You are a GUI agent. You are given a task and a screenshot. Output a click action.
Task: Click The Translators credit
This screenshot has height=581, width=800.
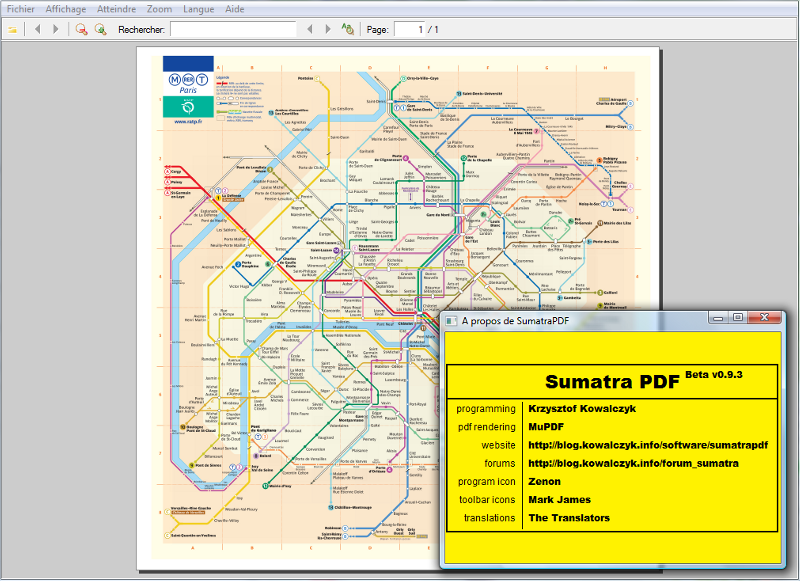pyautogui.click(x=569, y=518)
